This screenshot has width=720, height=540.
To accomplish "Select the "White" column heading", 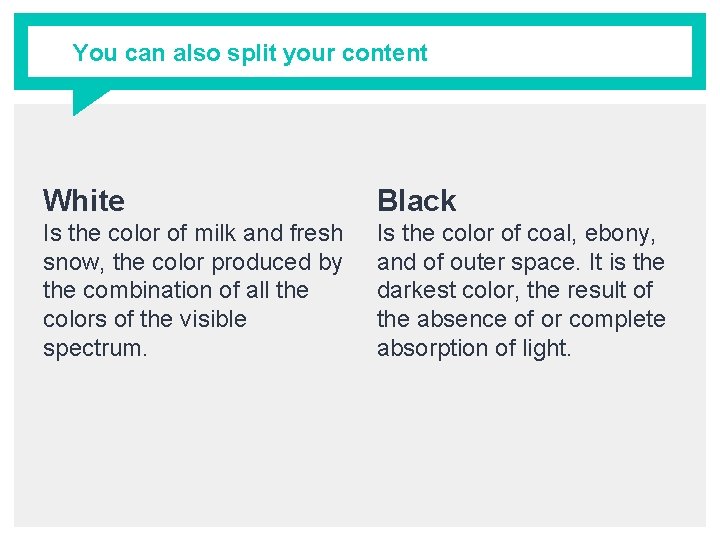I will [84, 201].
